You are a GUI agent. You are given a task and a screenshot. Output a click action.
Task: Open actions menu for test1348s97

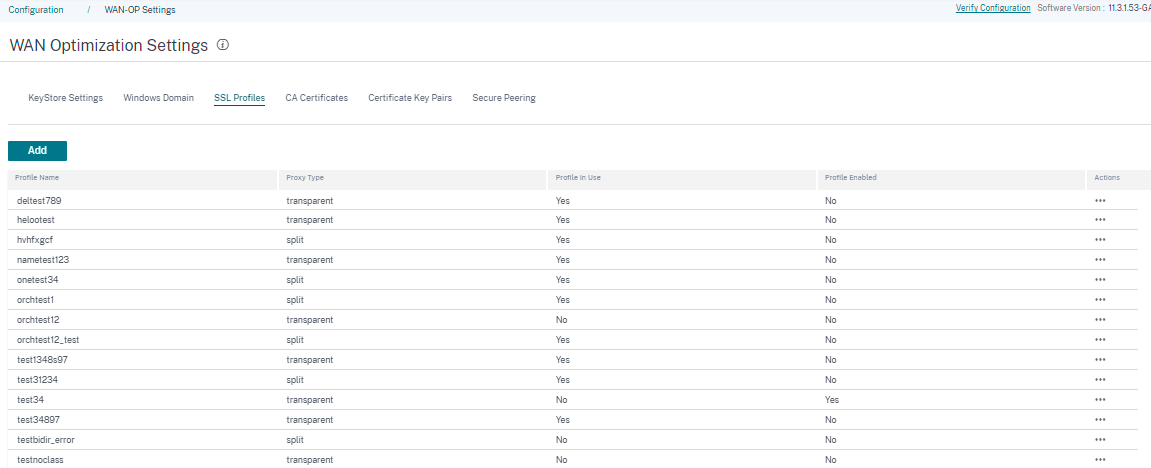coord(1100,359)
